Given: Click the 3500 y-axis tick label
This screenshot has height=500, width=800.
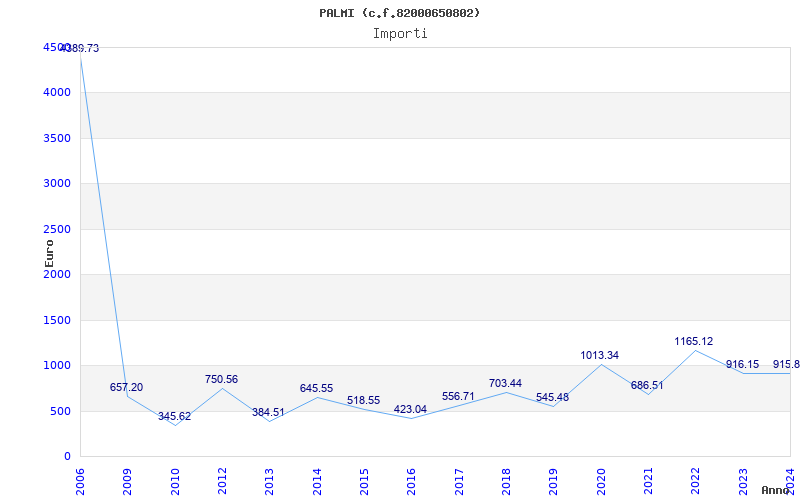Looking at the screenshot, I should pos(57,138).
